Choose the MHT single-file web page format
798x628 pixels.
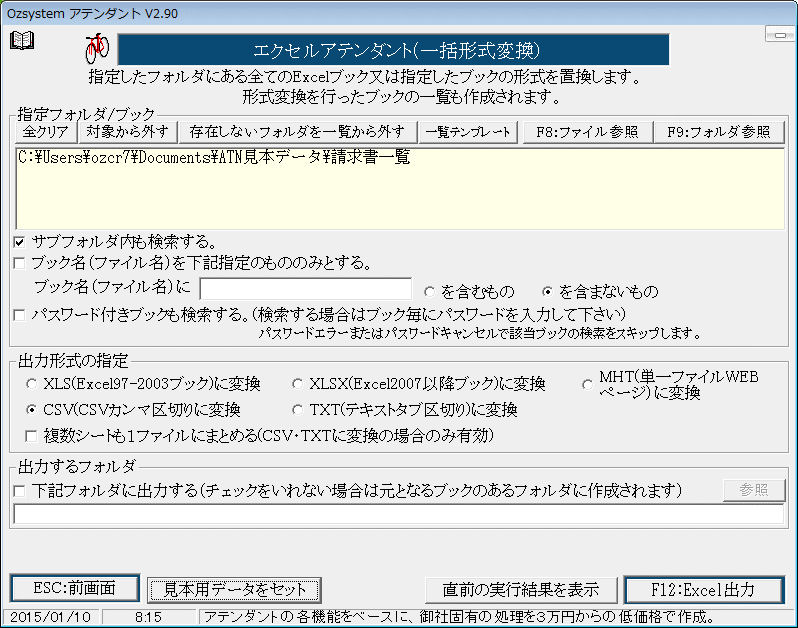(x=588, y=384)
